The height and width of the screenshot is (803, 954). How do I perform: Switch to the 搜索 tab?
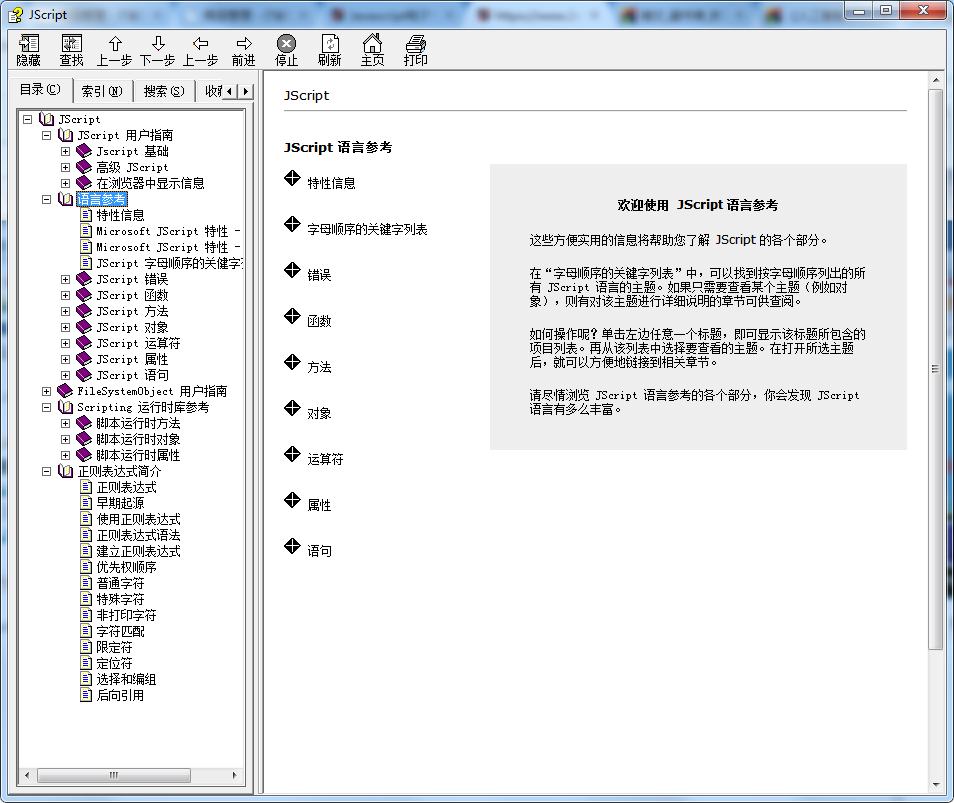coord(163,91)
